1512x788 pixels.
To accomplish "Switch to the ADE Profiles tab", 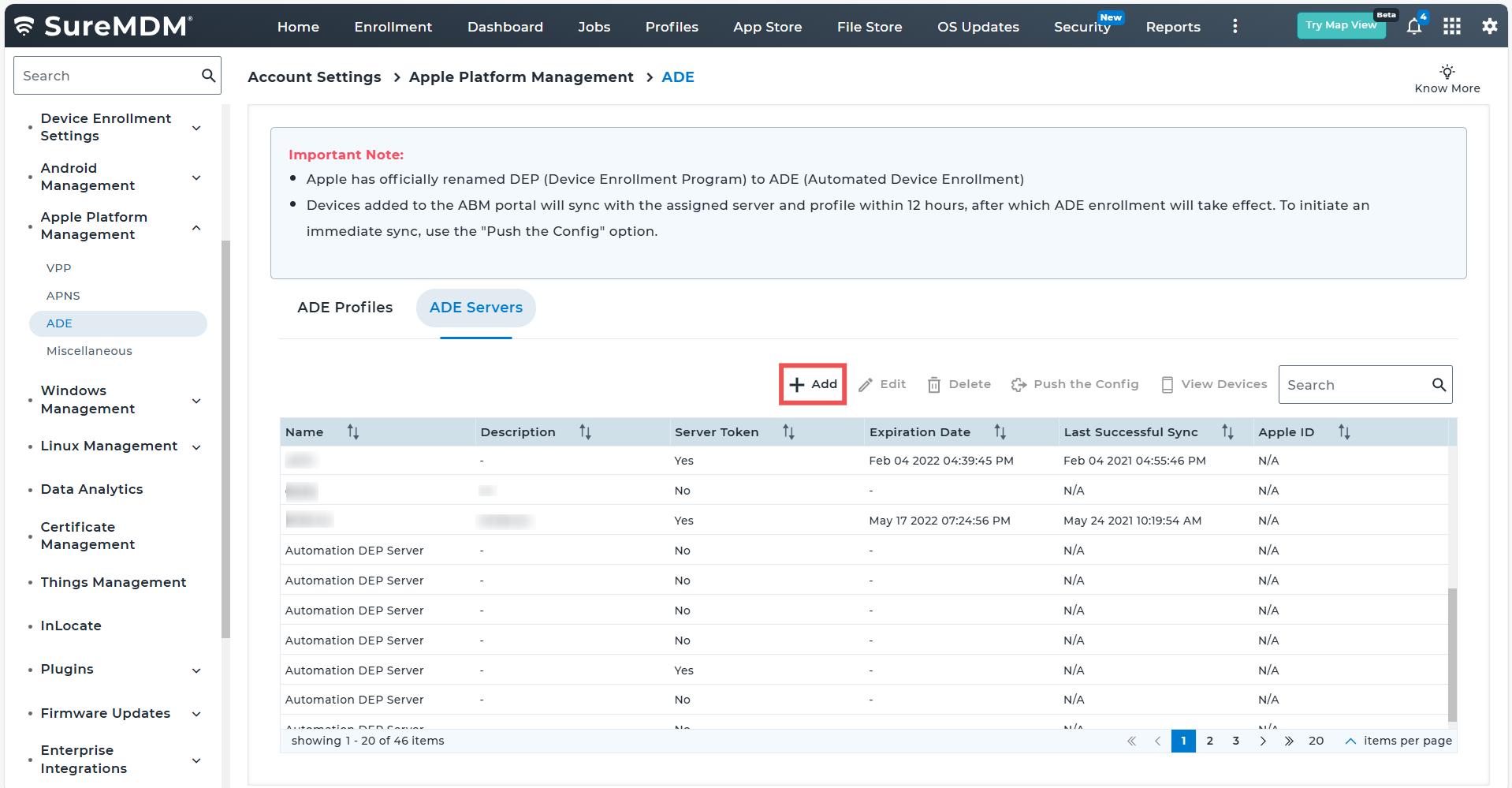I will pos(344,308).
